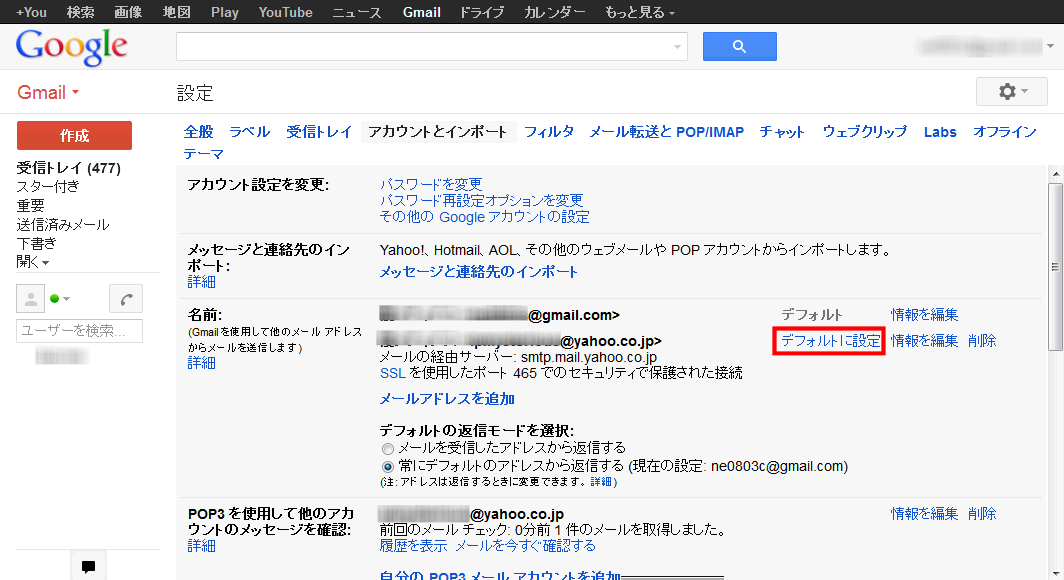Screen dimensions: 1064x580
Task: Open +You in the top bar
Action: [x=31, y=12]
